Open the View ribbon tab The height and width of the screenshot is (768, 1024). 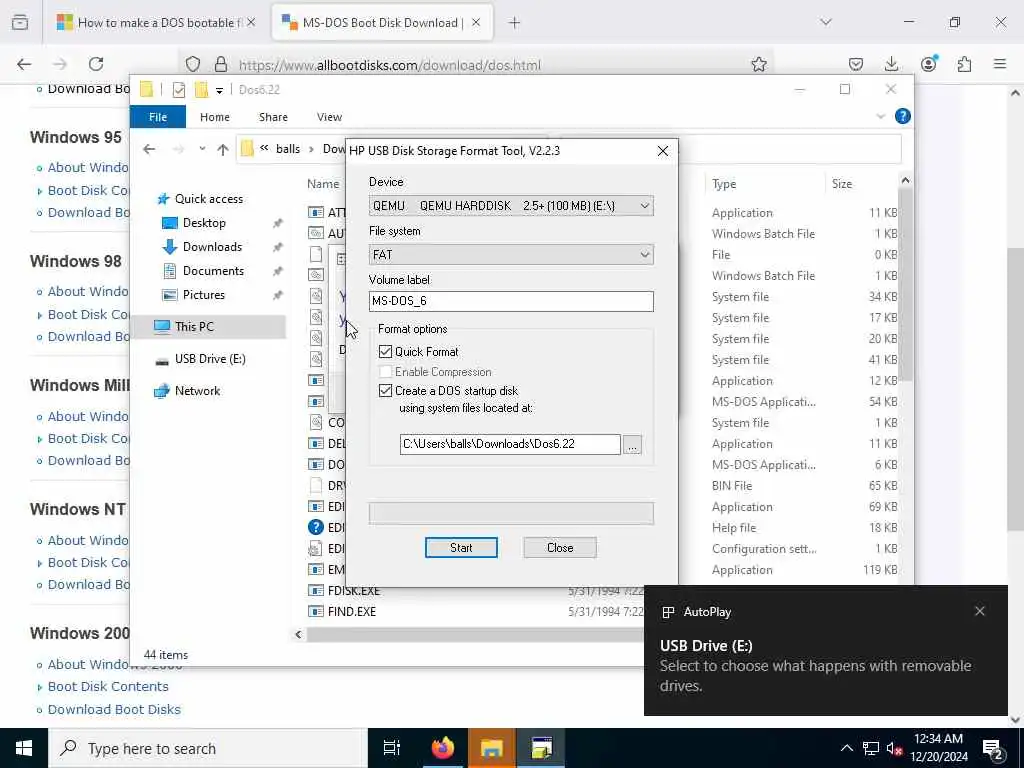pos(329,117)
